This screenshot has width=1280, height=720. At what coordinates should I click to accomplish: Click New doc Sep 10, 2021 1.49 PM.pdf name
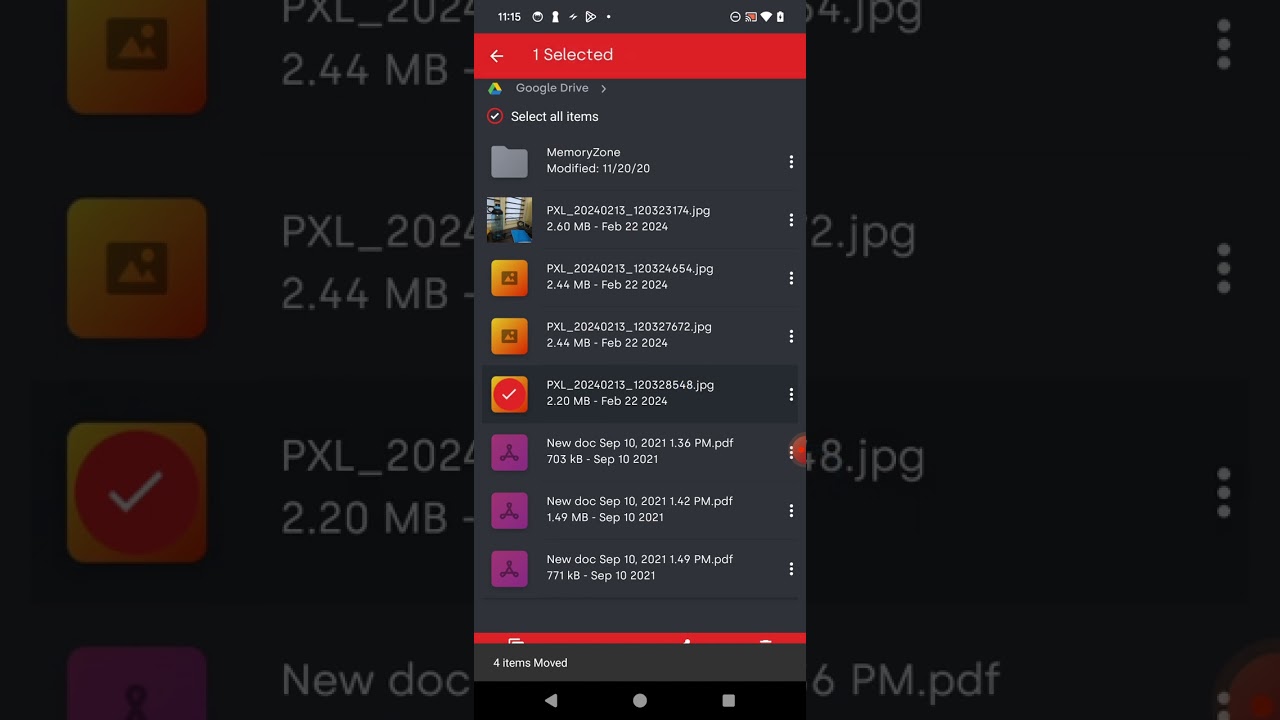tap(640, 558)
